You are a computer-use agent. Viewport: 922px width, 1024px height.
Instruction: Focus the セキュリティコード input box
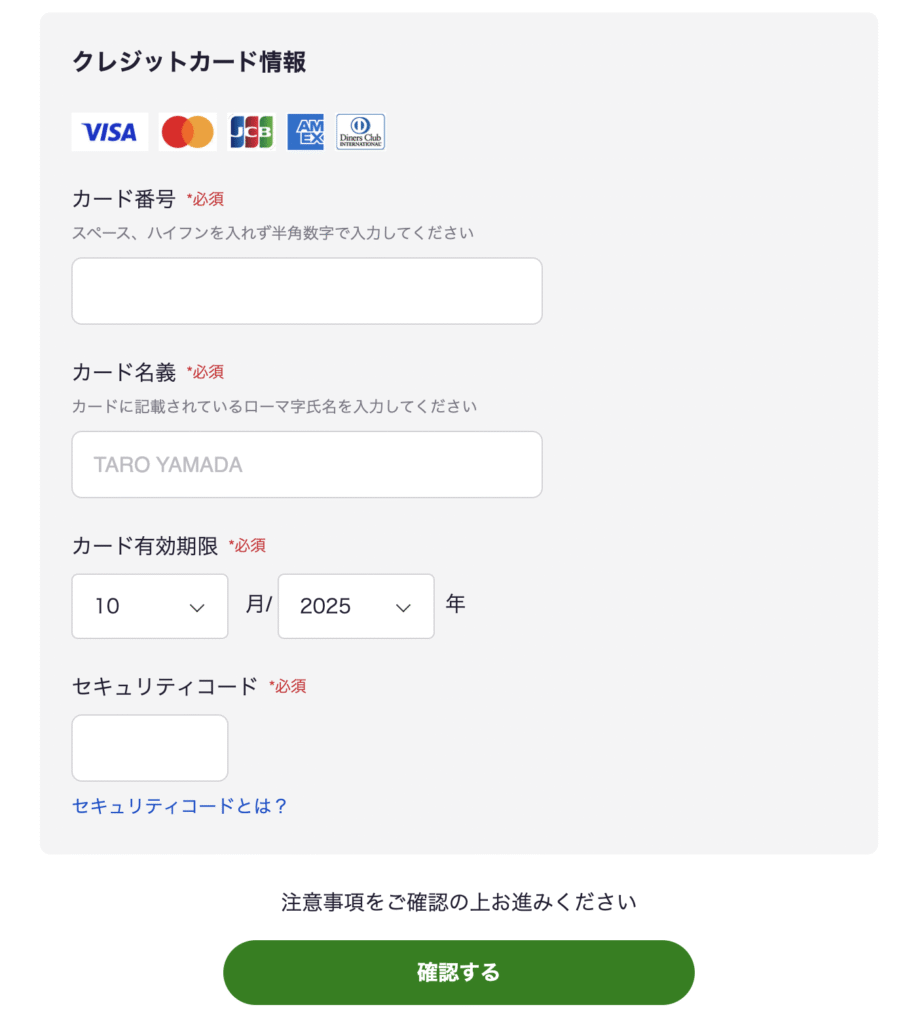[x=150, y=748]
